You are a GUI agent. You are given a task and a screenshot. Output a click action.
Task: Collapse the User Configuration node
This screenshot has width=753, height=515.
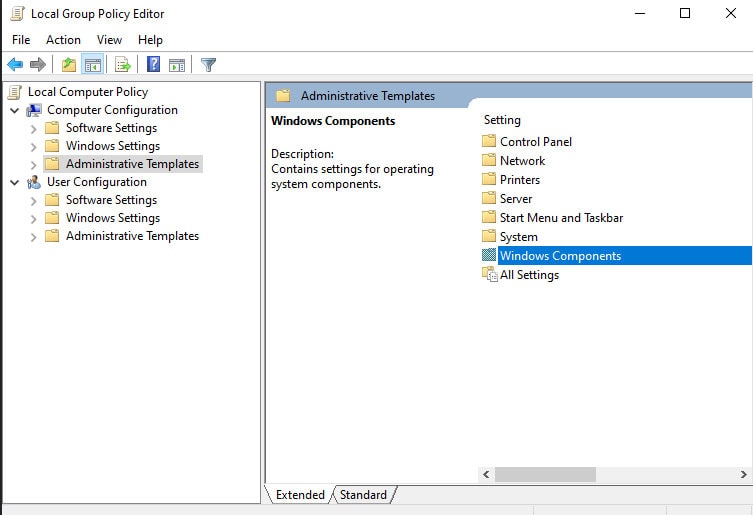click(15, 183)
